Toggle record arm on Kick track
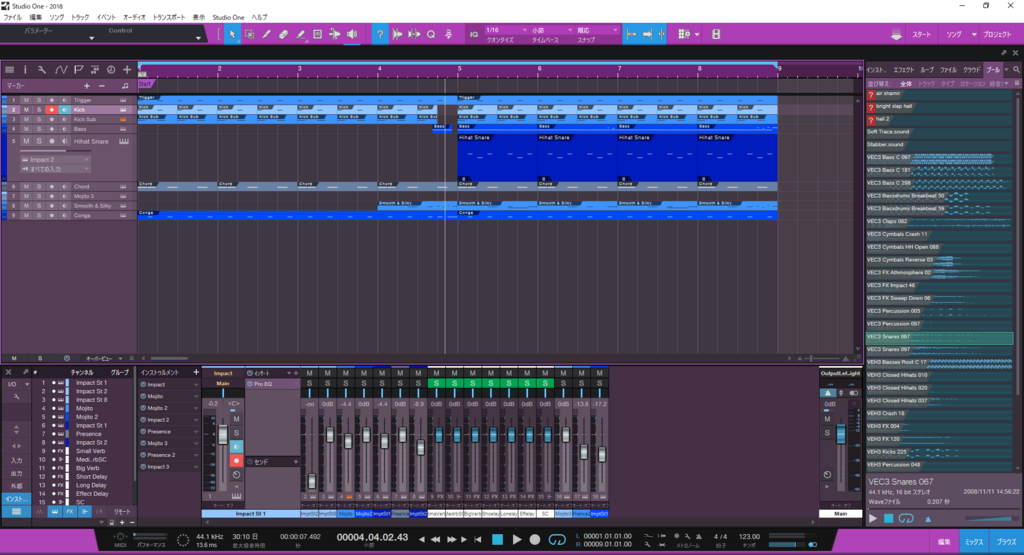Viewport: 1024px width, 555px height. (52, 110)
